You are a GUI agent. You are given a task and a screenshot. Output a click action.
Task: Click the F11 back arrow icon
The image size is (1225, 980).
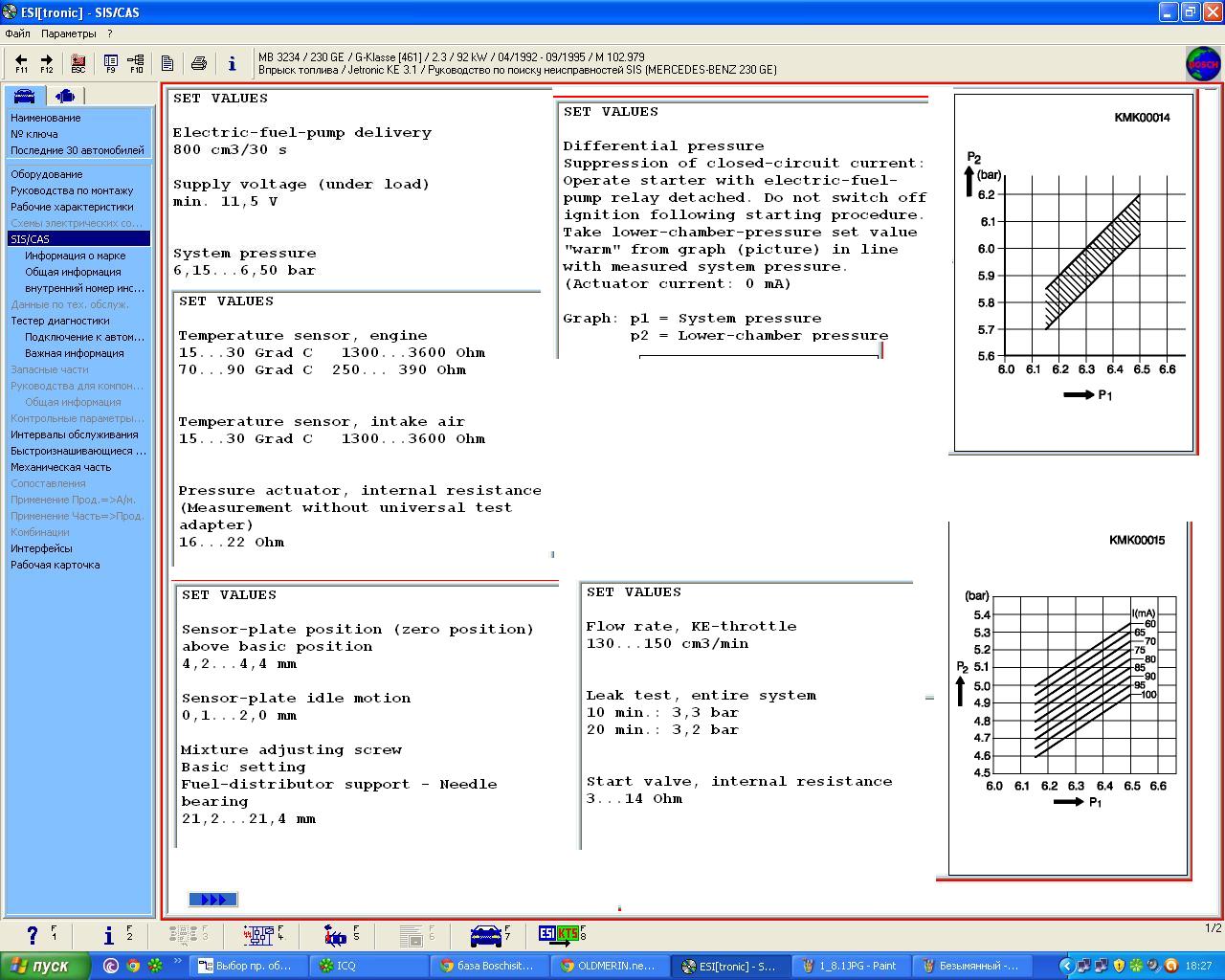tap(21, 63)
